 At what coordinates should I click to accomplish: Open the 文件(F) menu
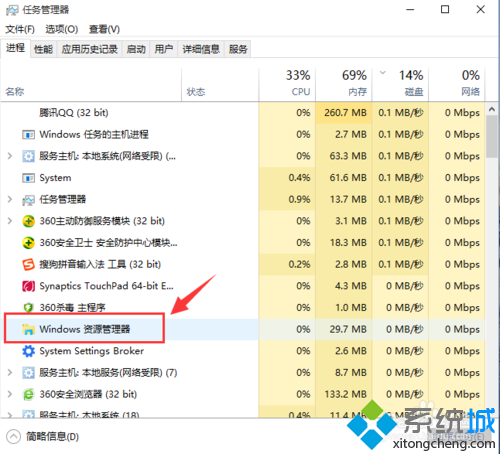tap(20, 29)
